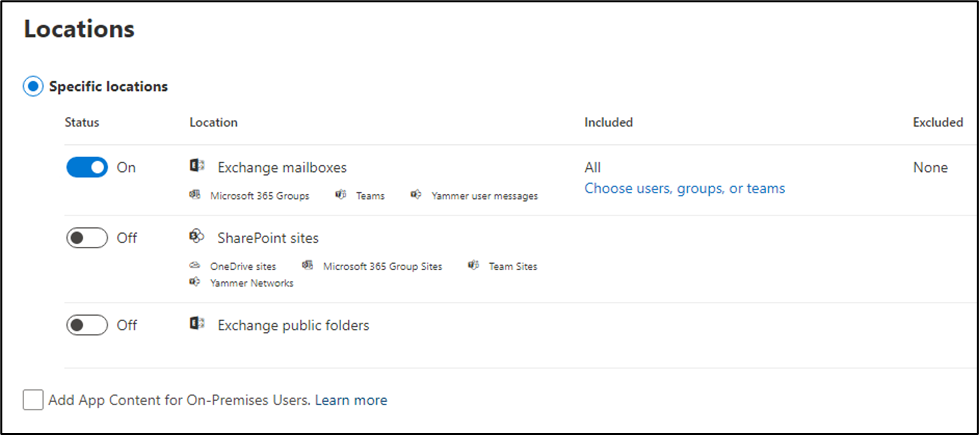Click the Exchange public folders icon

pos(197,324)
